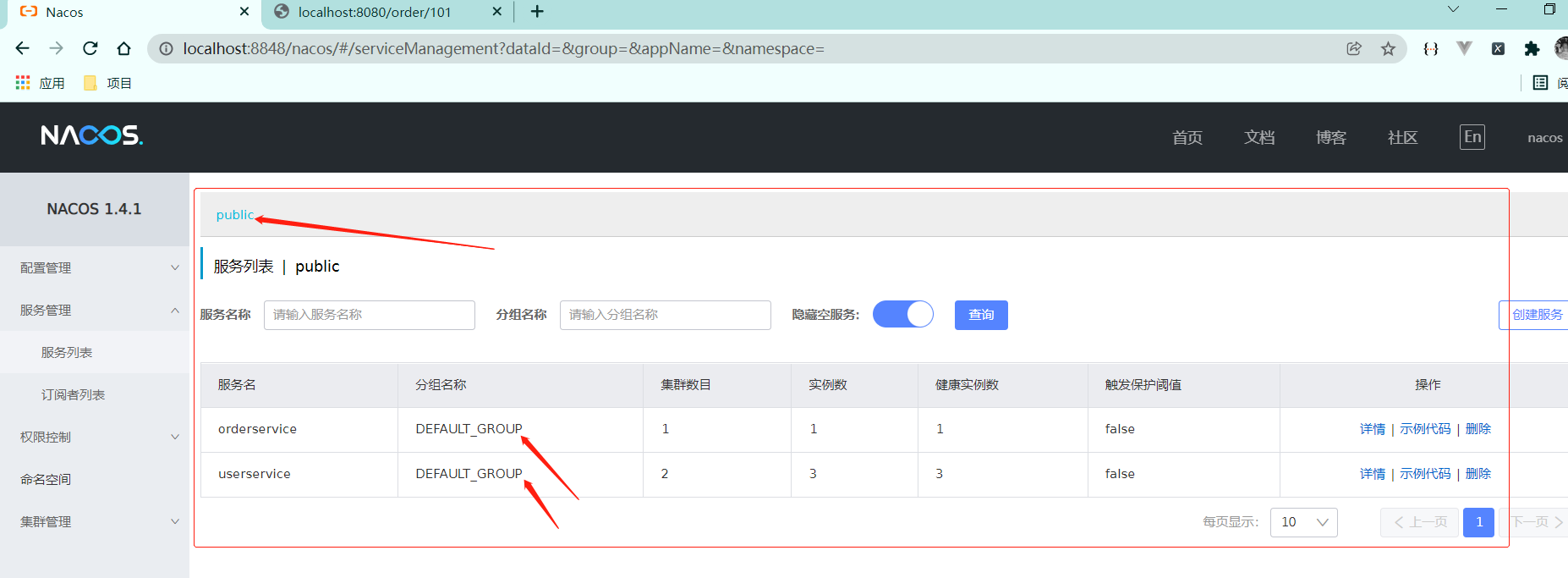1568x578 pixels.
Task: Select the public namespace tab
Action: tap(234, 215)
